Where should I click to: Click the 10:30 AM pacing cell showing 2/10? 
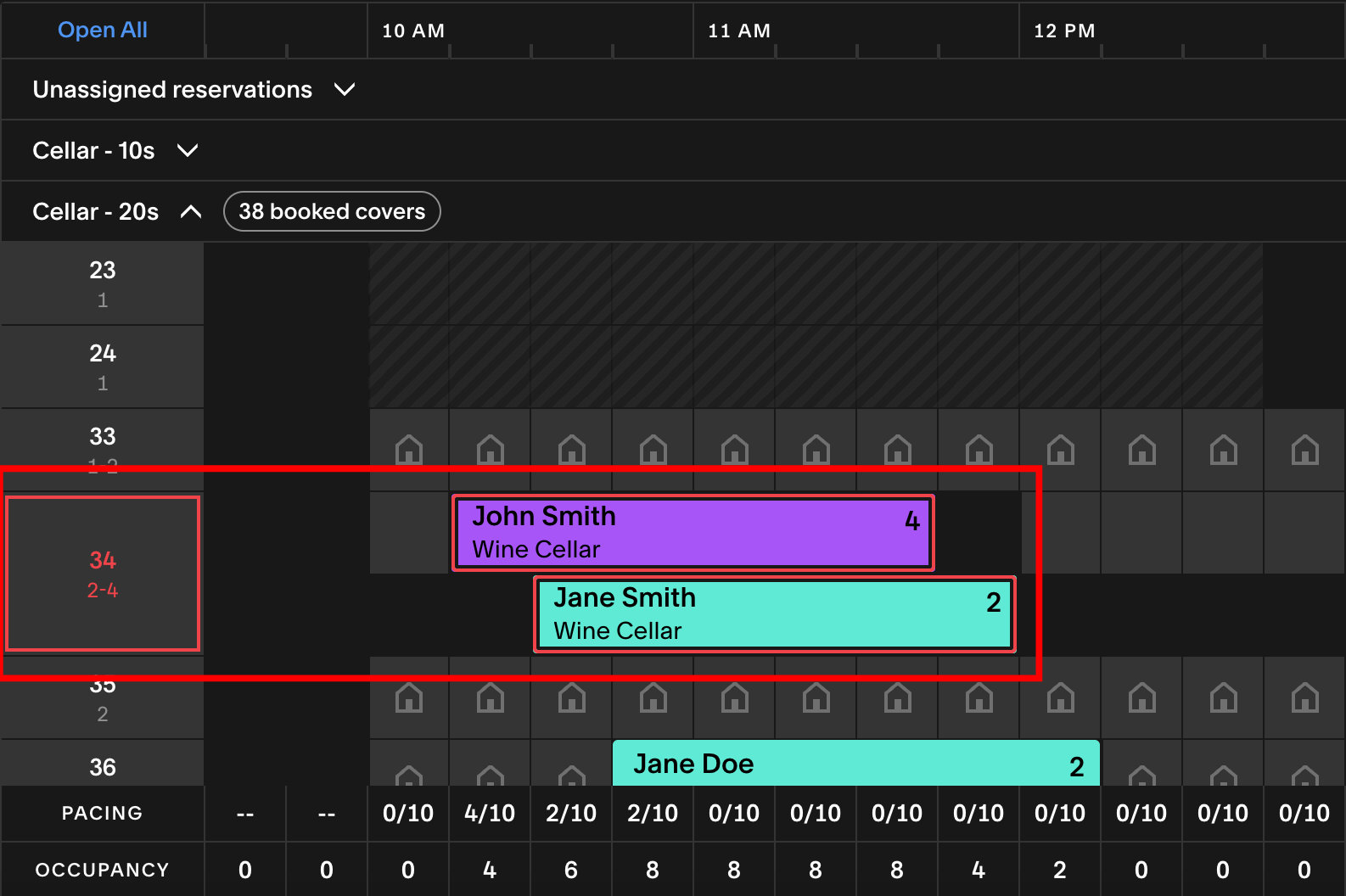(x=571, y=813)
